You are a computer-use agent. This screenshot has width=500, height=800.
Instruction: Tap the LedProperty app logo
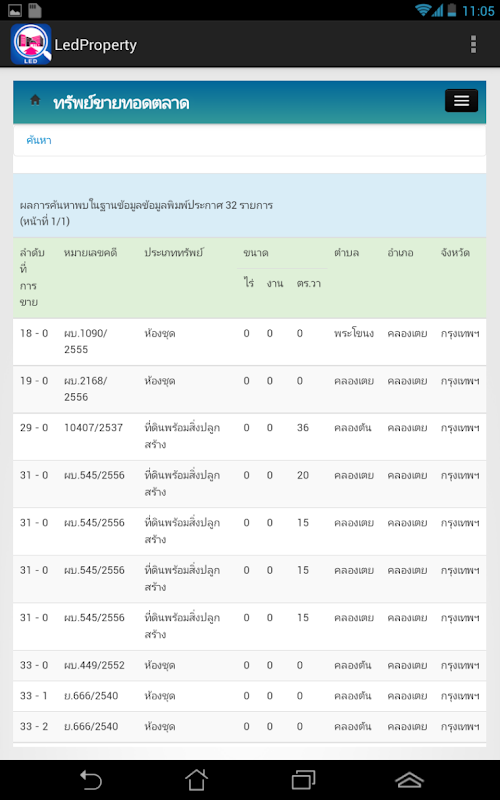(x=31, y=44)
